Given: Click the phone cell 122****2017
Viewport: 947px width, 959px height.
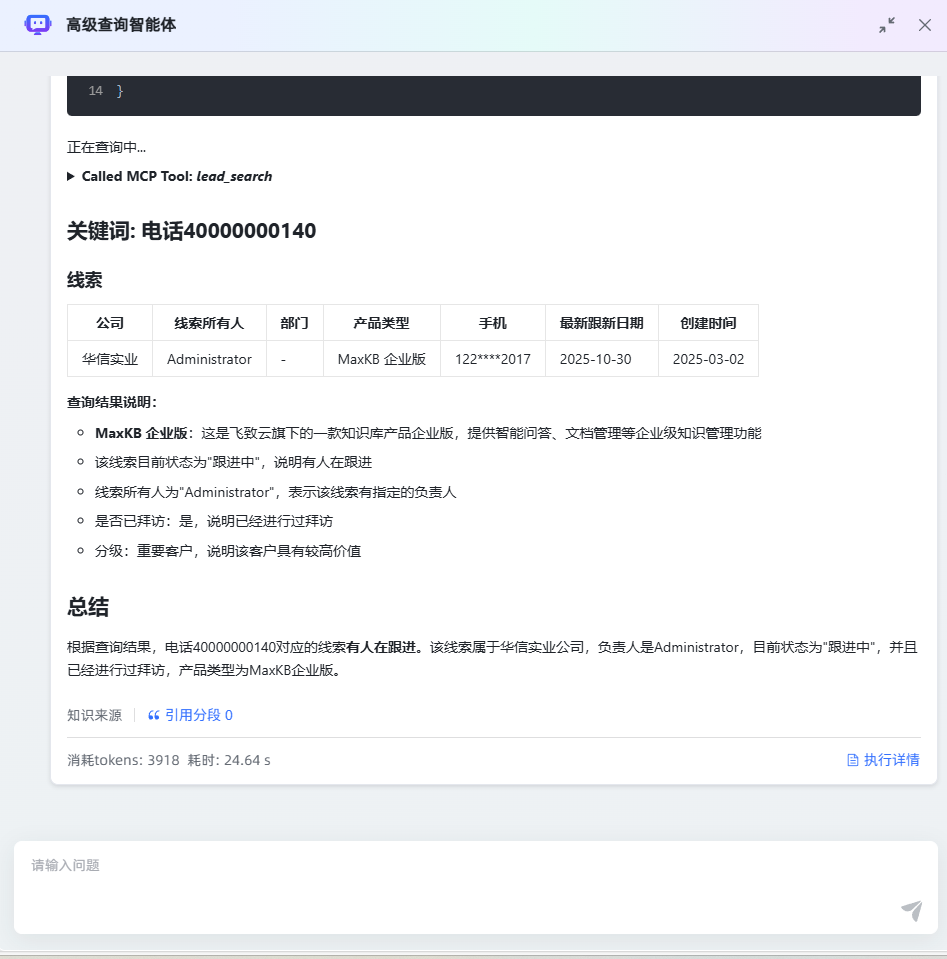Looking at the screenshot, I should (x=492, y=359).
